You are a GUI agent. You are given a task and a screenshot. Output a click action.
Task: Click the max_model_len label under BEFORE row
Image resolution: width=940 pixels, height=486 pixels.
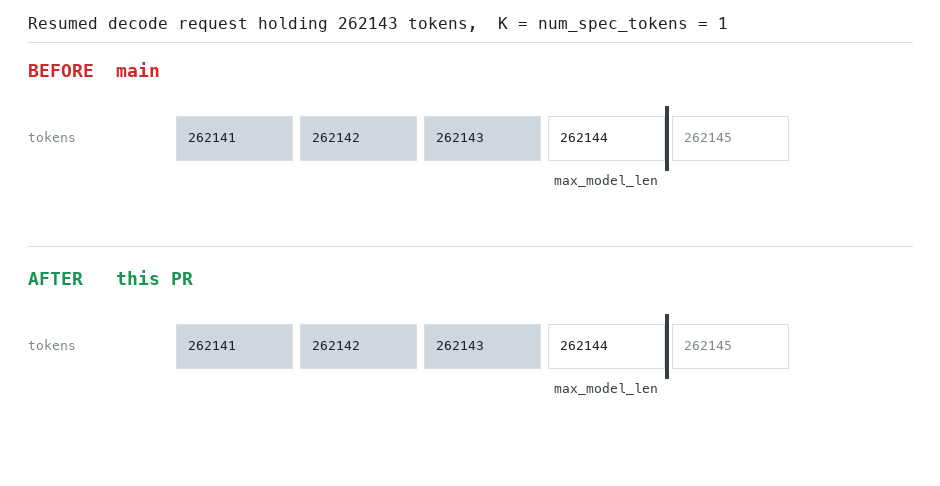tap(605, 180)
